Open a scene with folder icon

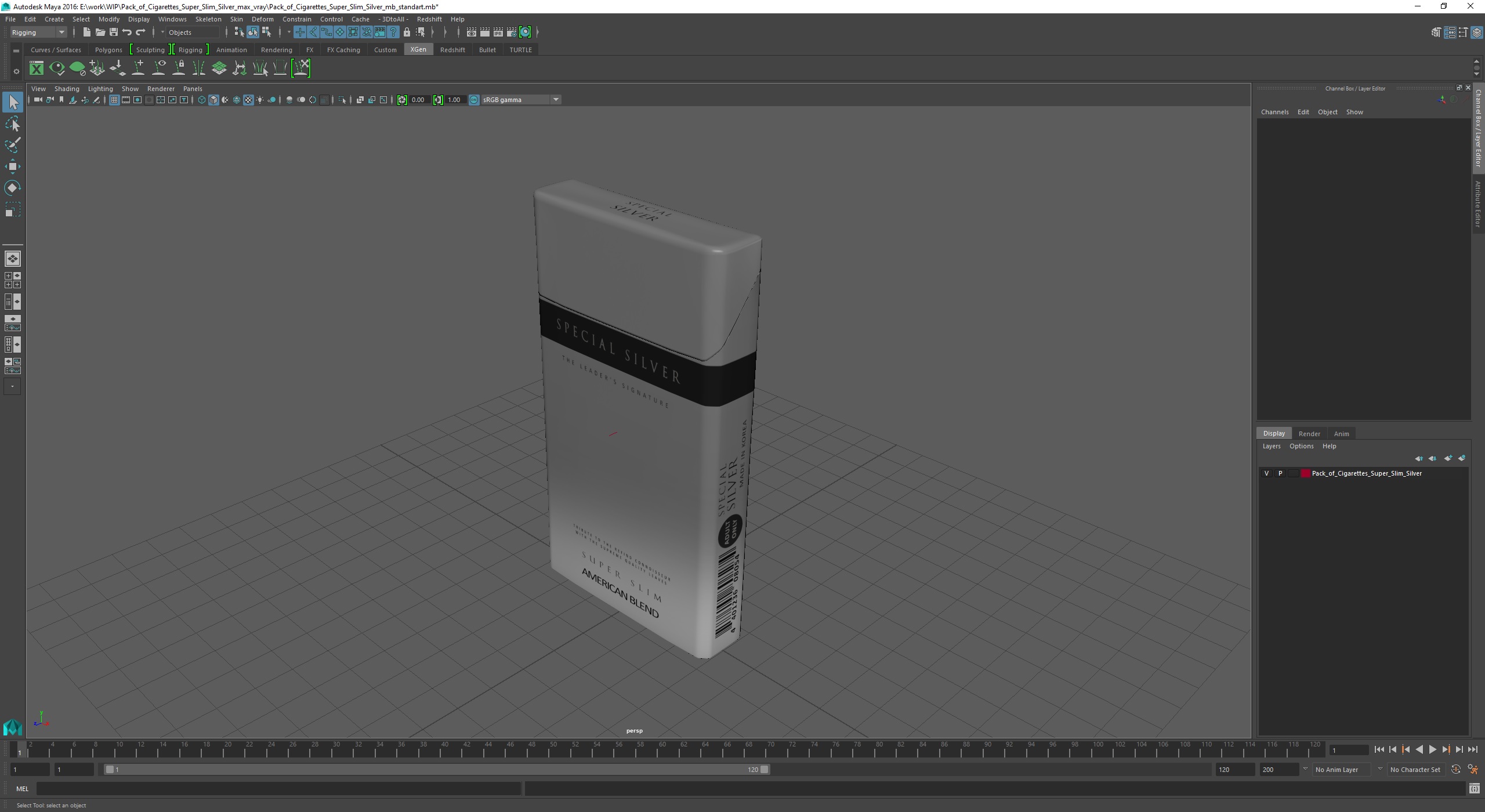point(100,32)
